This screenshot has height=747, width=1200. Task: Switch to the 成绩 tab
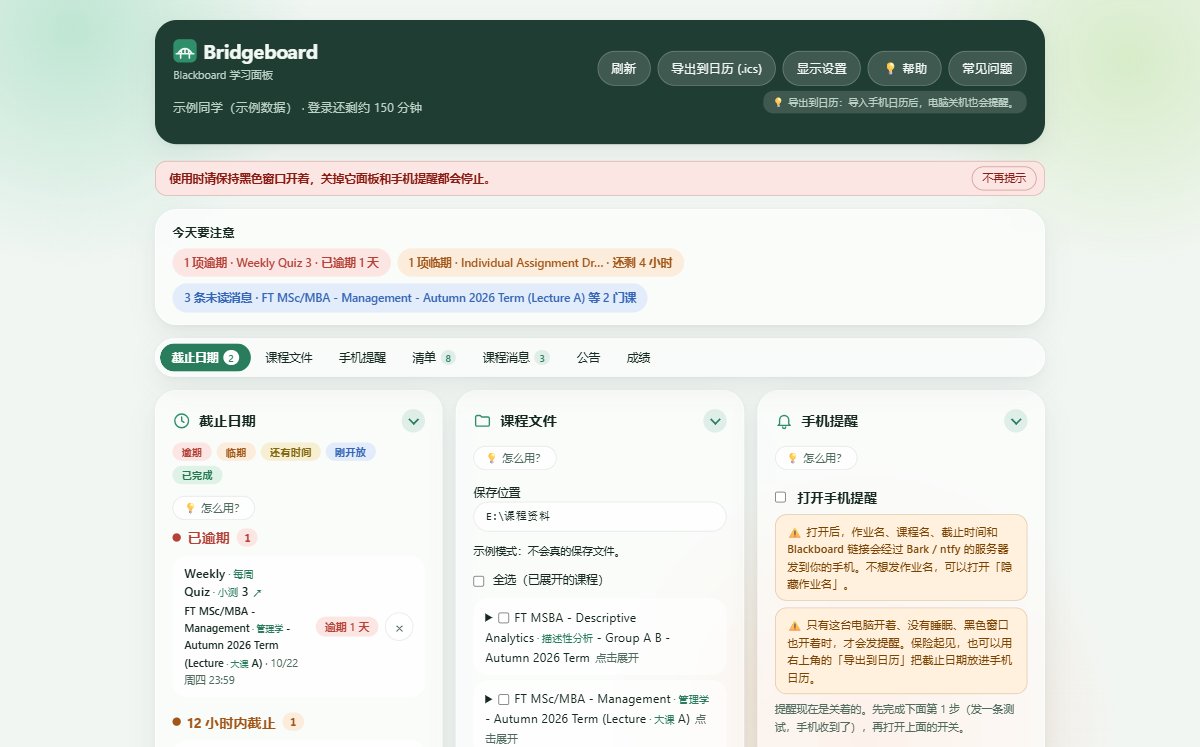(638, 357)
